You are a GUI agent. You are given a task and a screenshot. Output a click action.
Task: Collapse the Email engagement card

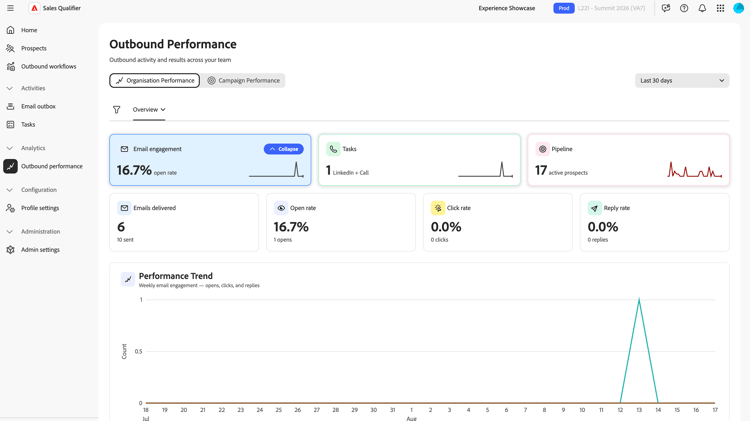pos(284,149)
